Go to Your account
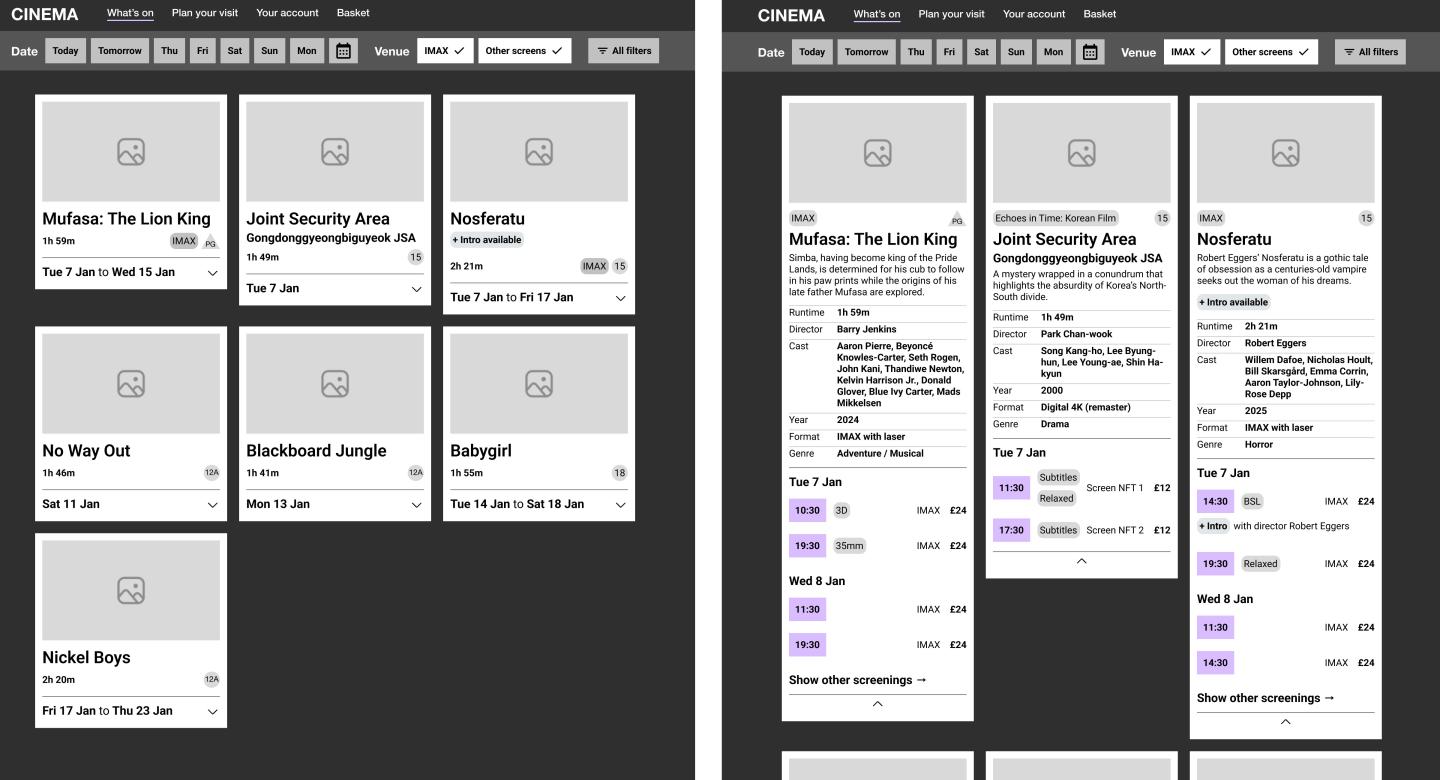Screen dimensions: 1440x780 (x=287, y=13)
